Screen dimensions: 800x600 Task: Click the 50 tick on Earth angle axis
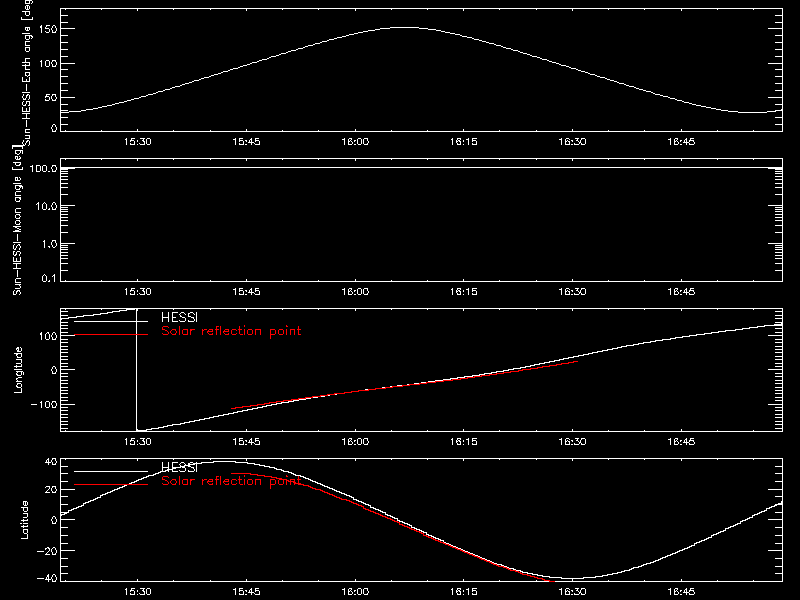tap(51, 97)
